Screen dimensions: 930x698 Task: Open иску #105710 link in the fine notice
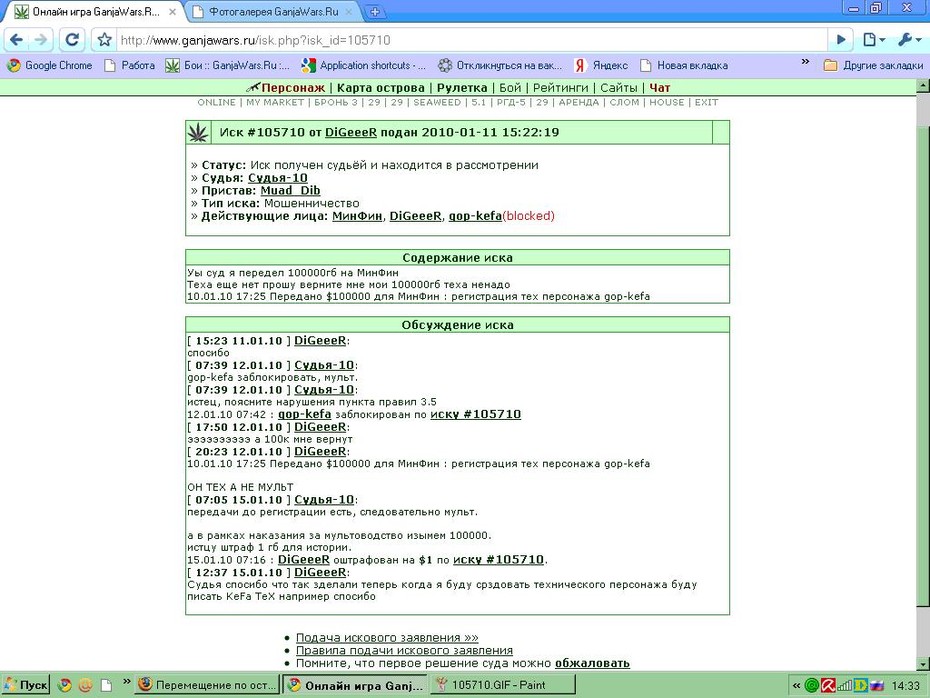pyautogui.click(x=498, y=559)
